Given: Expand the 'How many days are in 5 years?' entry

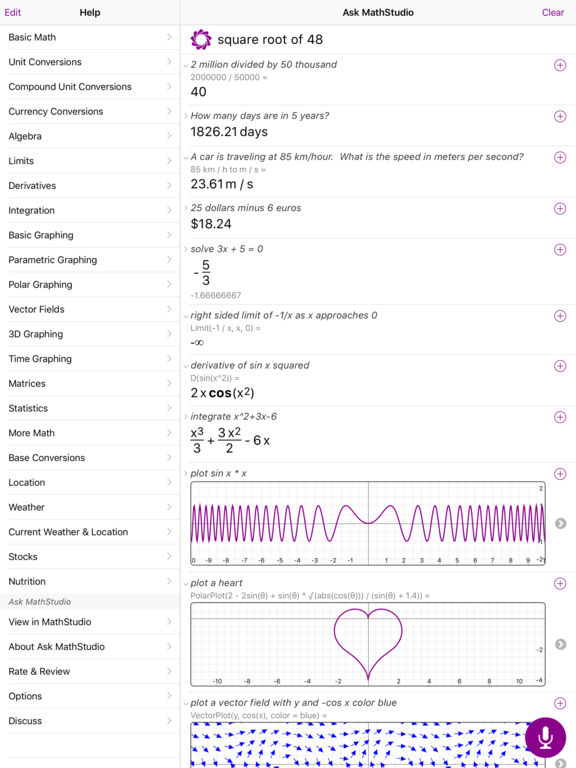Looking at the screenshot, I should pos(186,116).
